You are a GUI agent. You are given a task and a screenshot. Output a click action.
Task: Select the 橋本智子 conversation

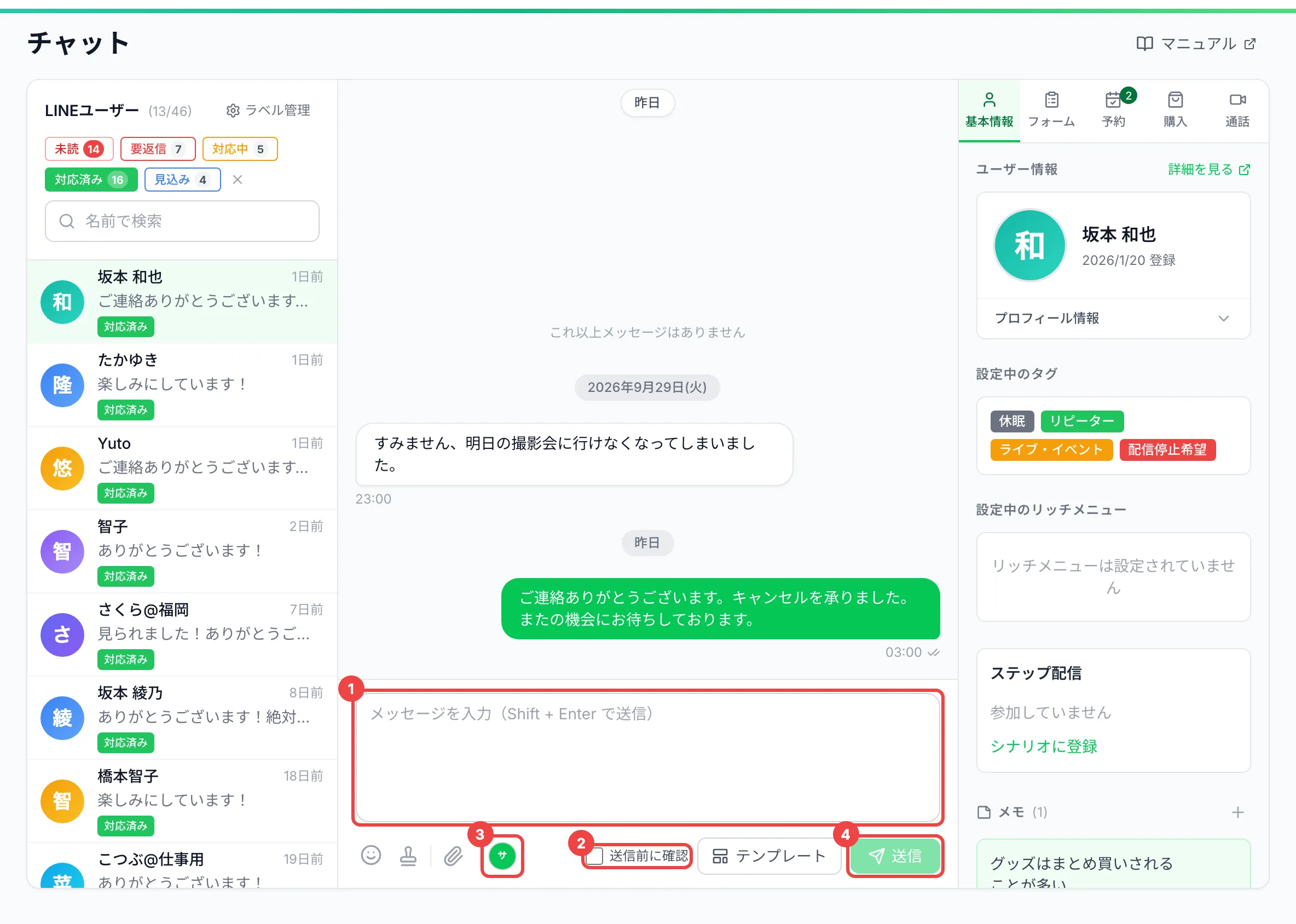[182, 801]
